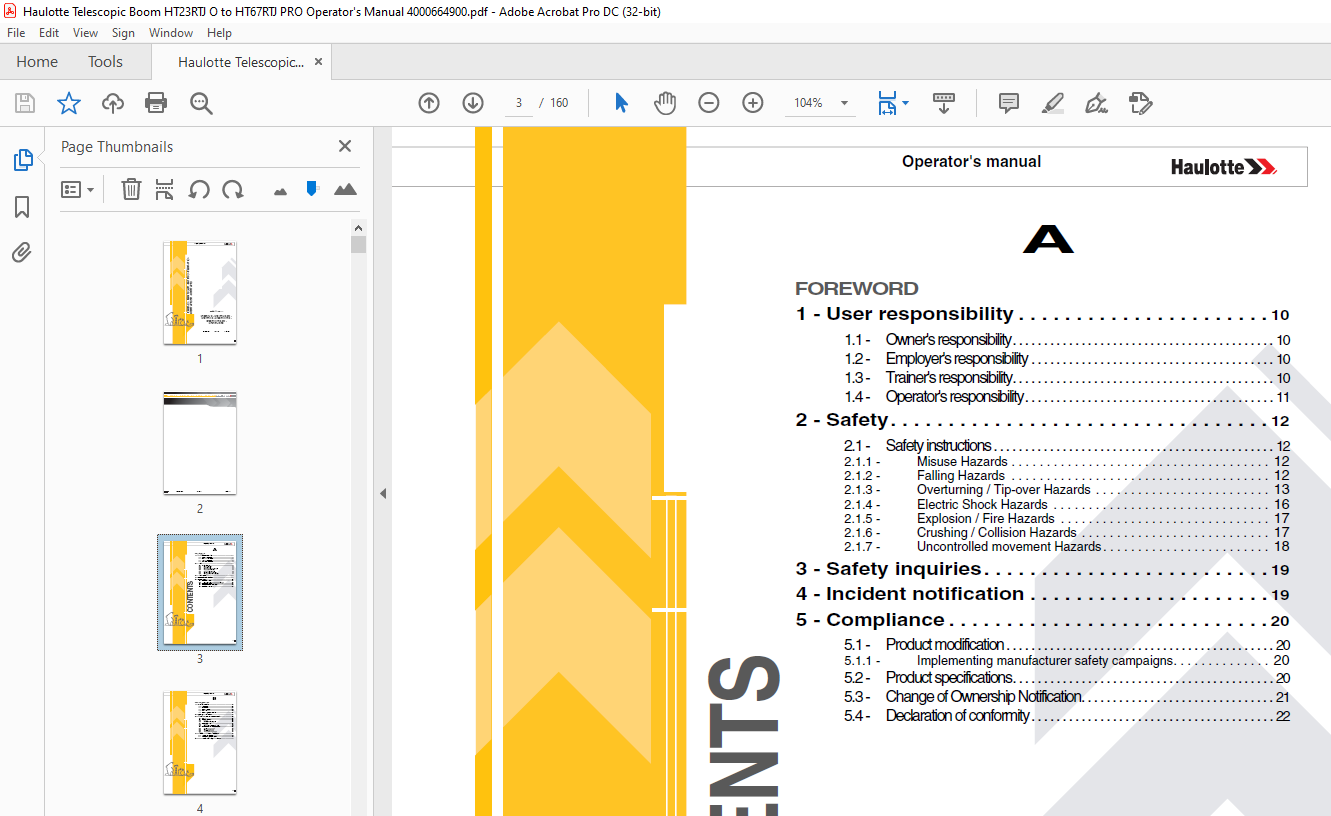This screenshot has width=1331, height=816.
Task: Add a sticky note comment
Action: click(x=1009, y=103)
